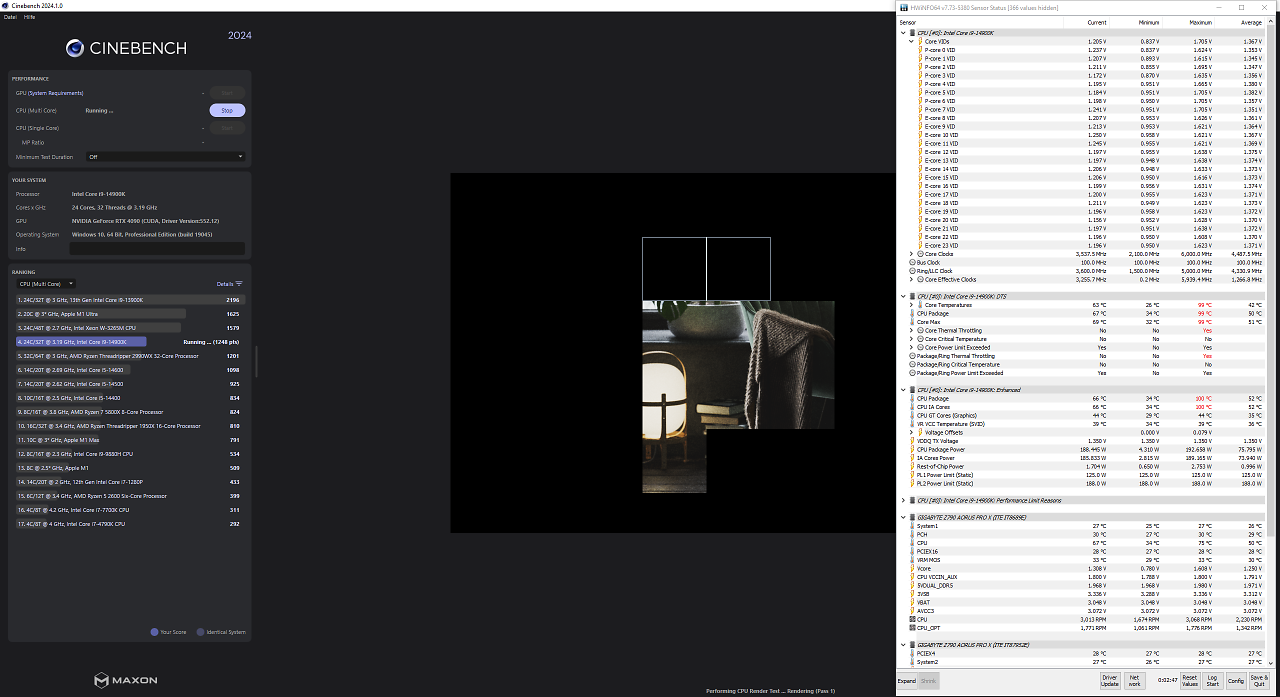Expand the Performance Limit Reasons group
The height and width of the screenshot is (697, 1280).
pyautogui.click(x=903, y=500)
